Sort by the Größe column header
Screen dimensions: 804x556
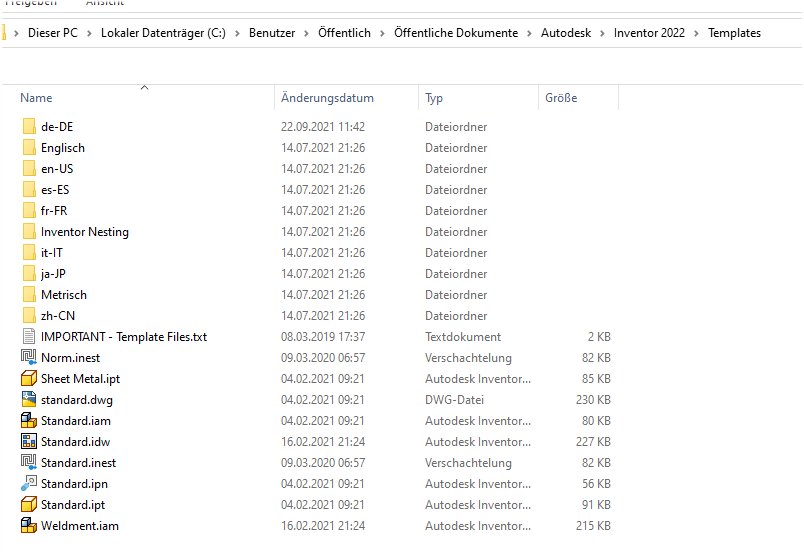click(x=561, y=97)
